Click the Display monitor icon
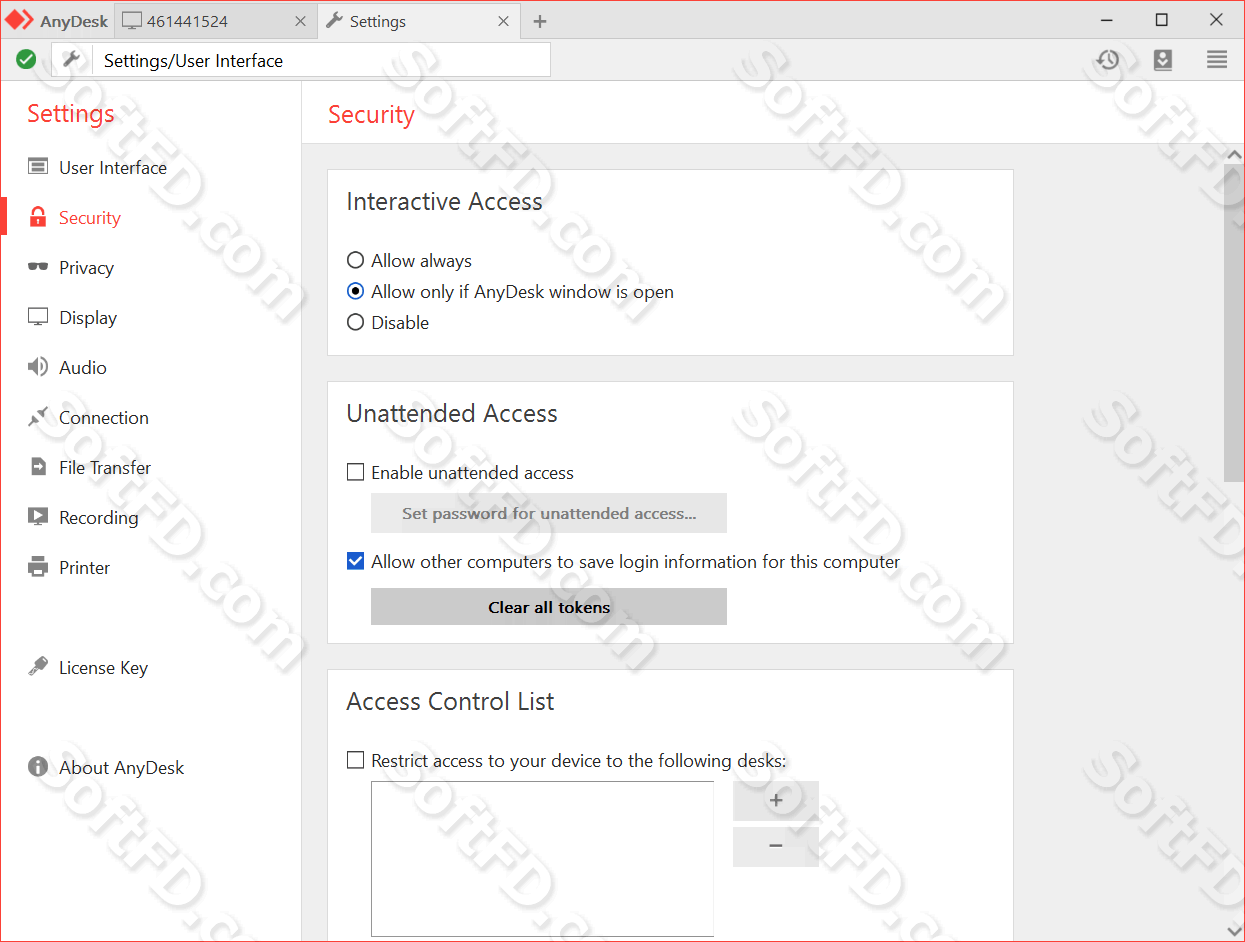The height and width of the screenshot is (942, 1245). 38,317
